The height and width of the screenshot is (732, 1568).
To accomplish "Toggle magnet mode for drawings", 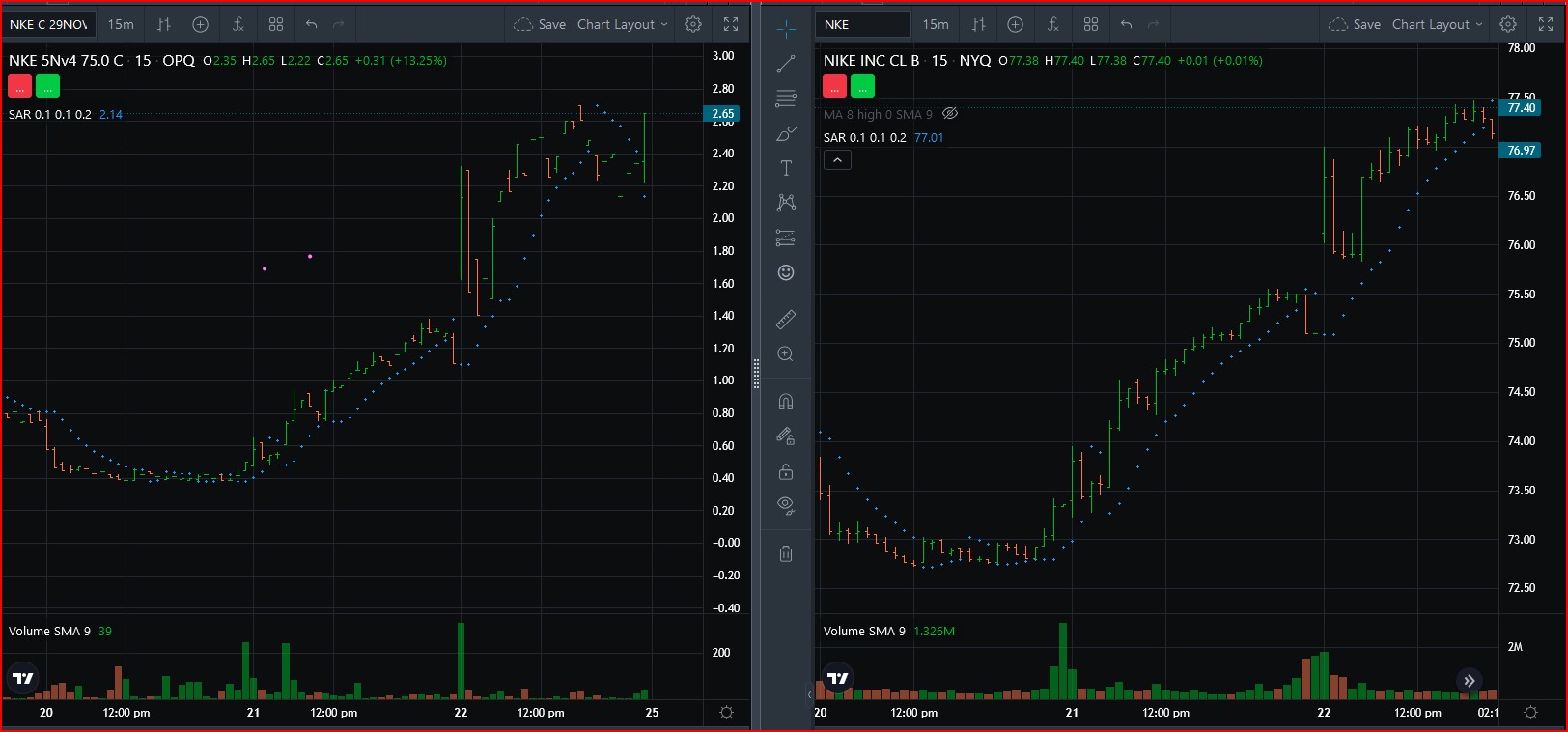I will click(x=786, y=402).
